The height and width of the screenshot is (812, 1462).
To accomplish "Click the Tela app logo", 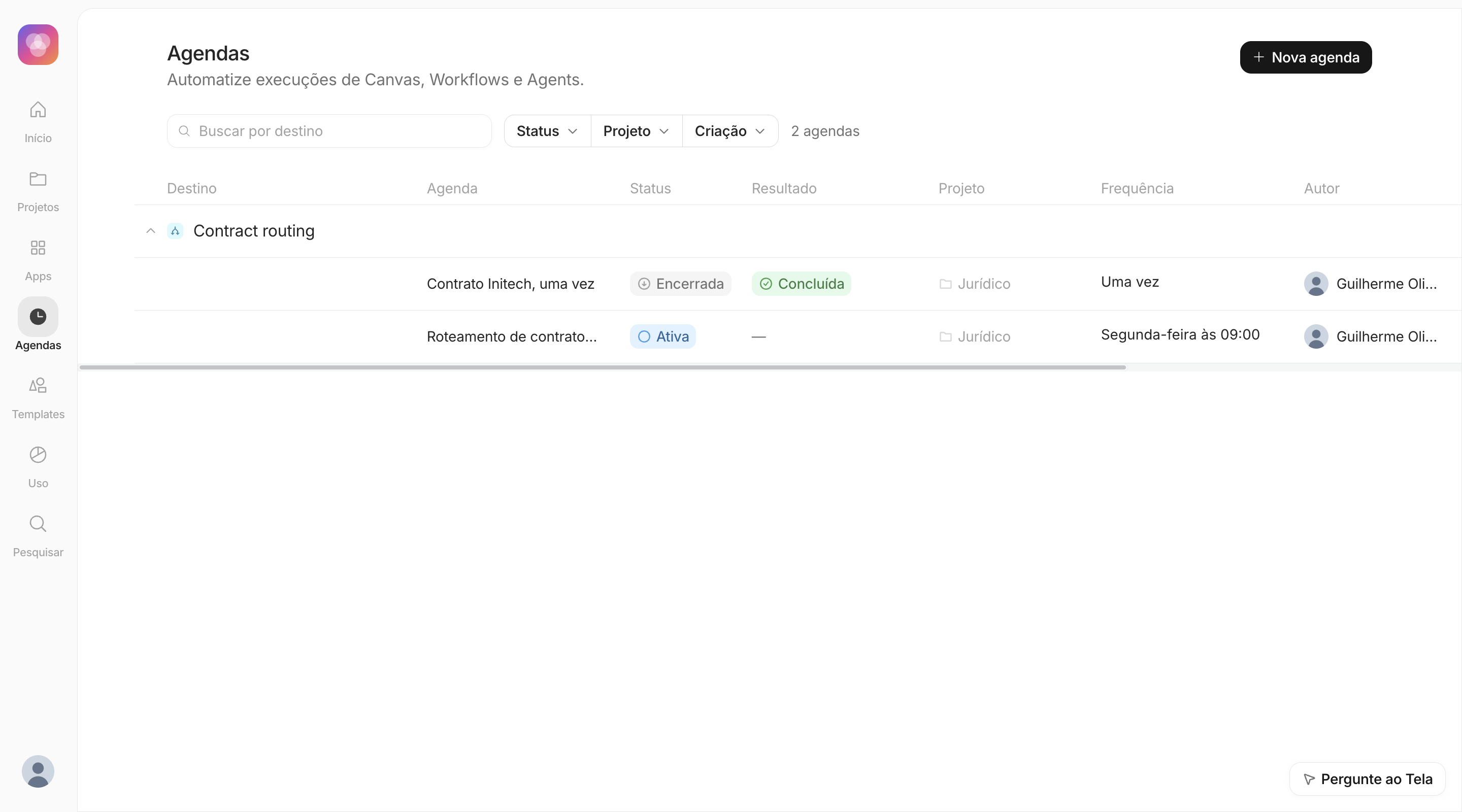I will point(38,45).
